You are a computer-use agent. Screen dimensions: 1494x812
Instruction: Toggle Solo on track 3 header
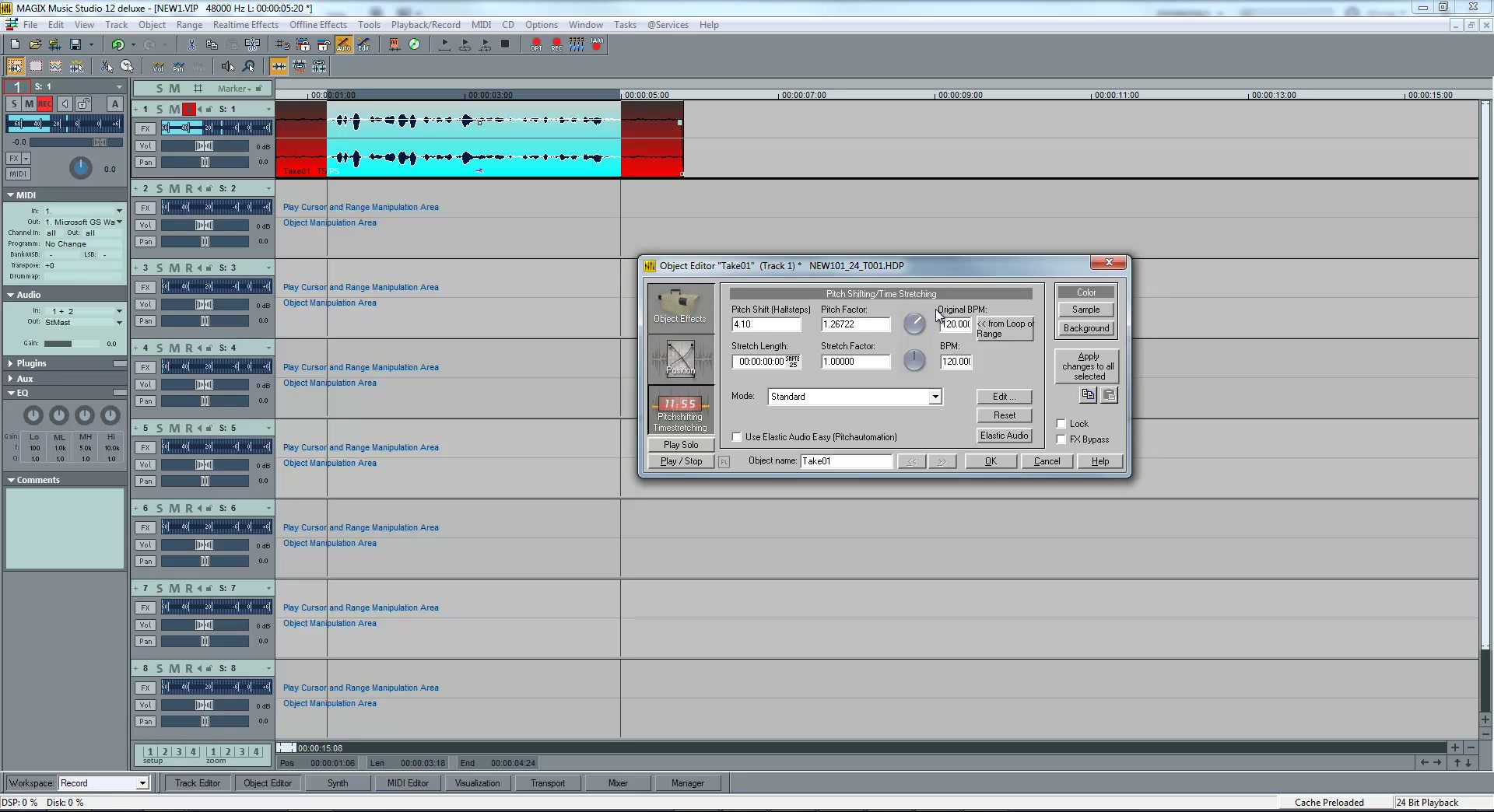coord(160,268)
